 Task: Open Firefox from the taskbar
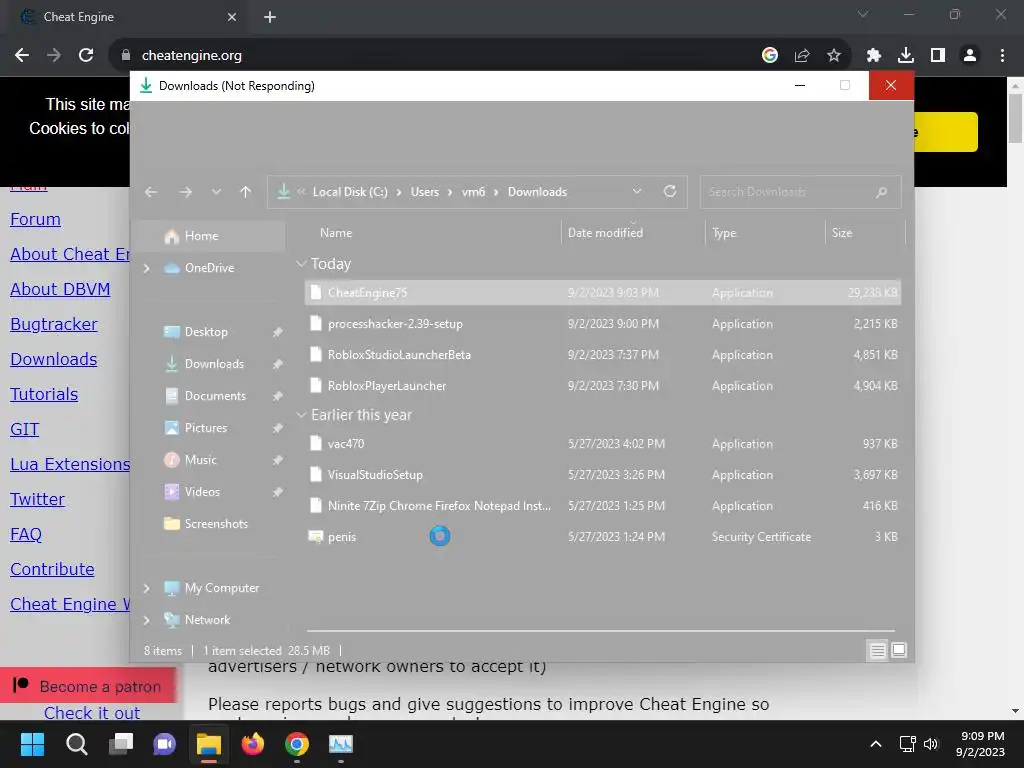point(253,744)
